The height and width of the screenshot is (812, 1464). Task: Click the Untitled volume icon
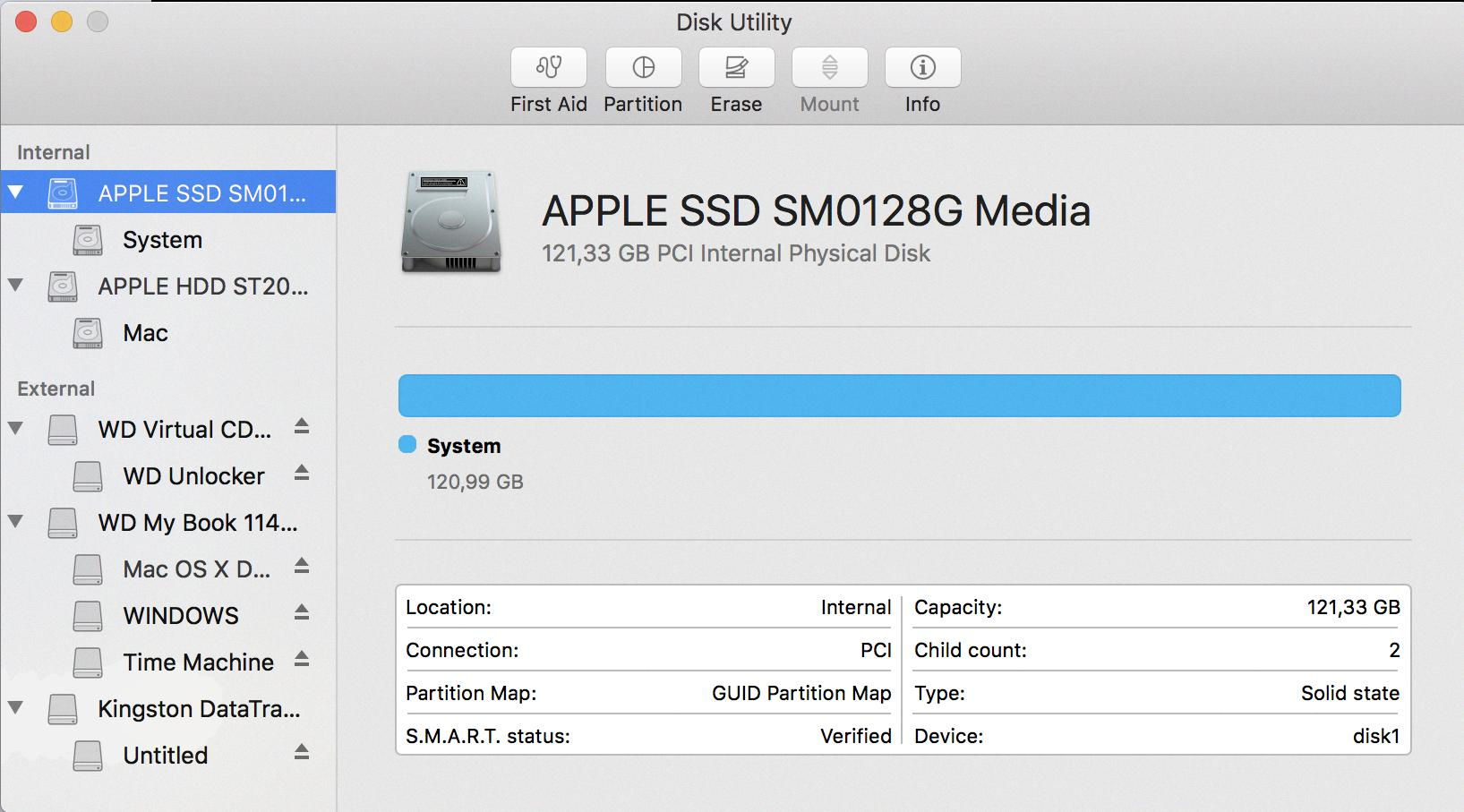pos(88,756)
